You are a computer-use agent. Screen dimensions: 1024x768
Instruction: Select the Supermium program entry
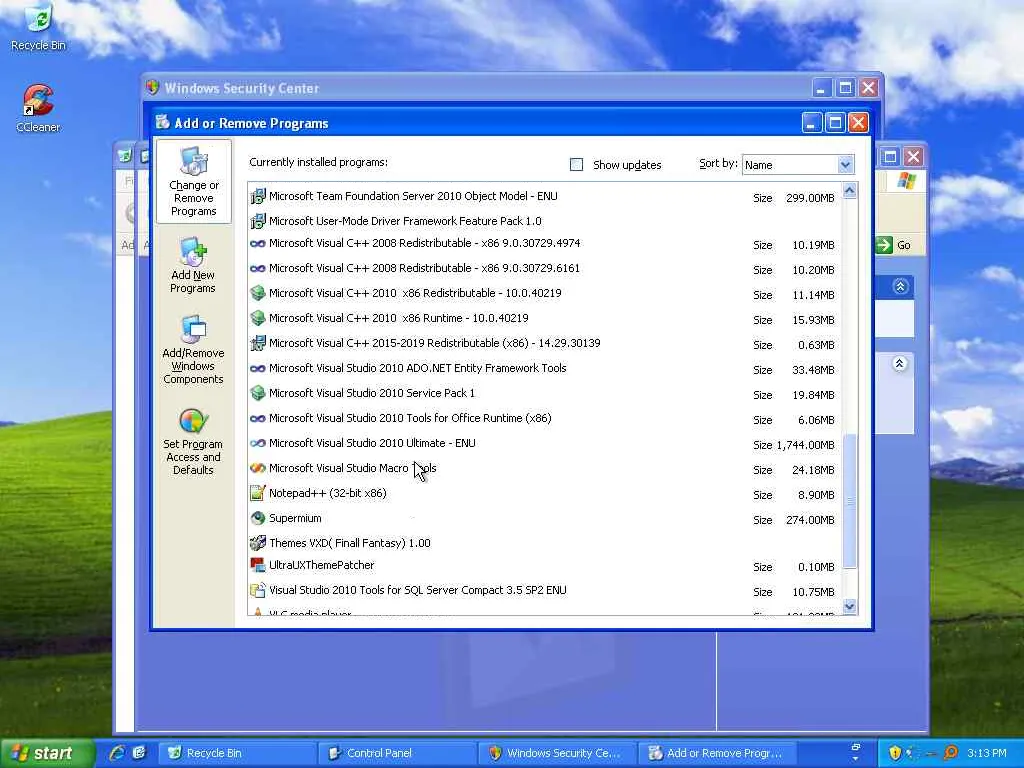coord(545,519)
